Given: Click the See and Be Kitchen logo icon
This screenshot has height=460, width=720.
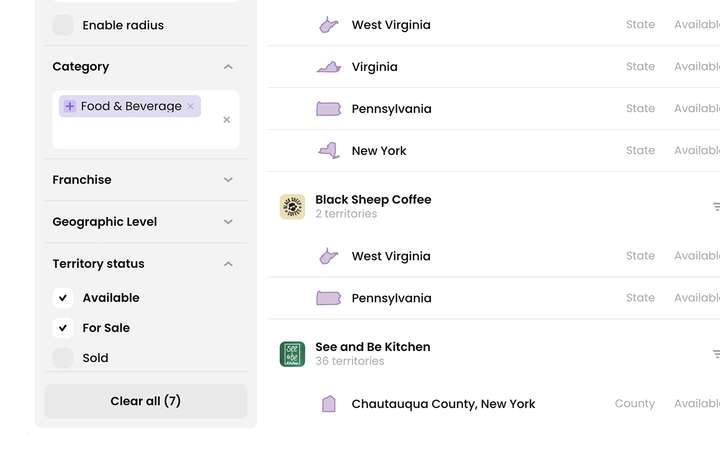Looking at the screenshot, I should [x=292, y=354].
